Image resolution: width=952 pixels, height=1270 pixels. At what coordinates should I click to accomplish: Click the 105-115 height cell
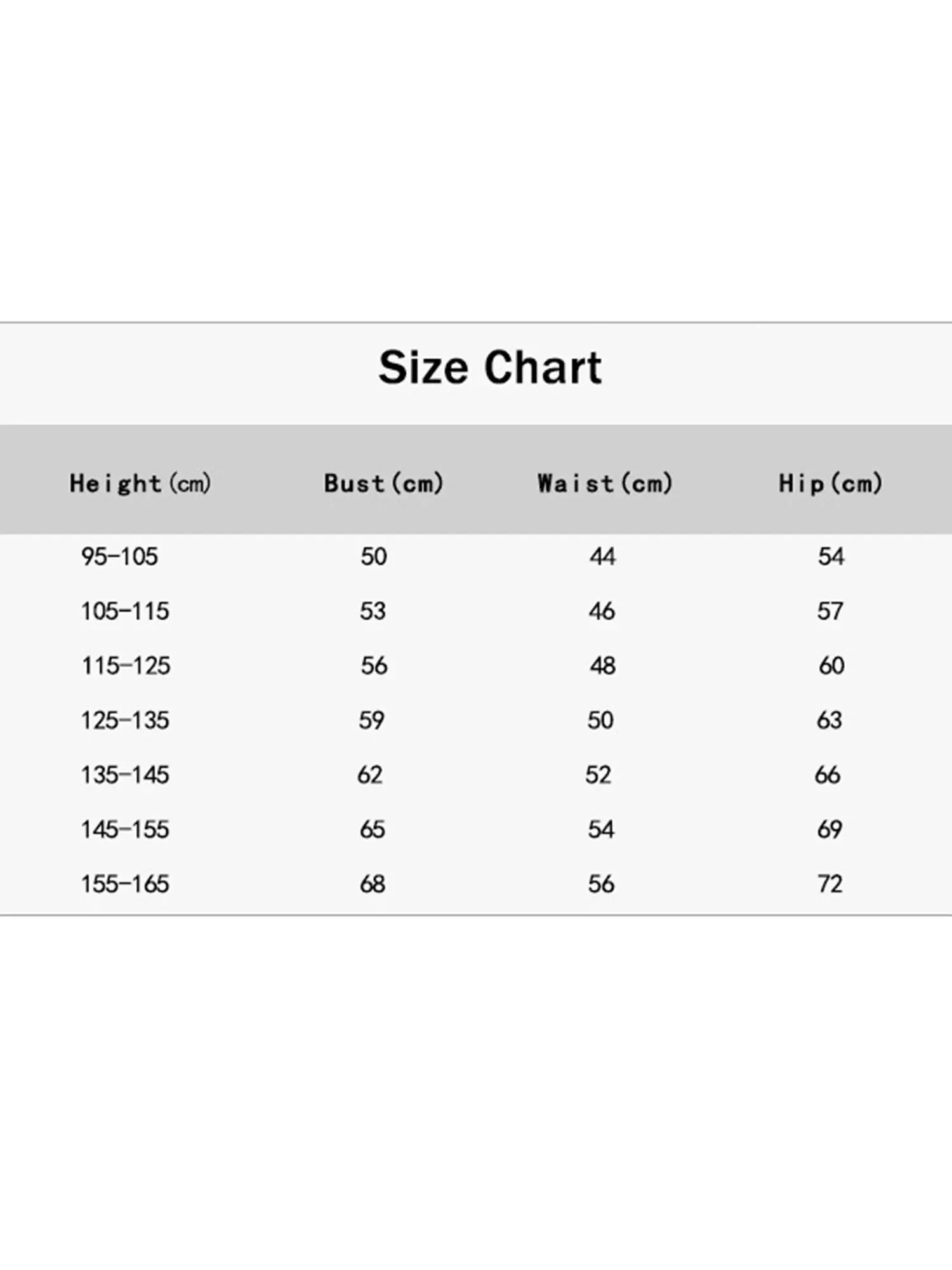point(125,612)
